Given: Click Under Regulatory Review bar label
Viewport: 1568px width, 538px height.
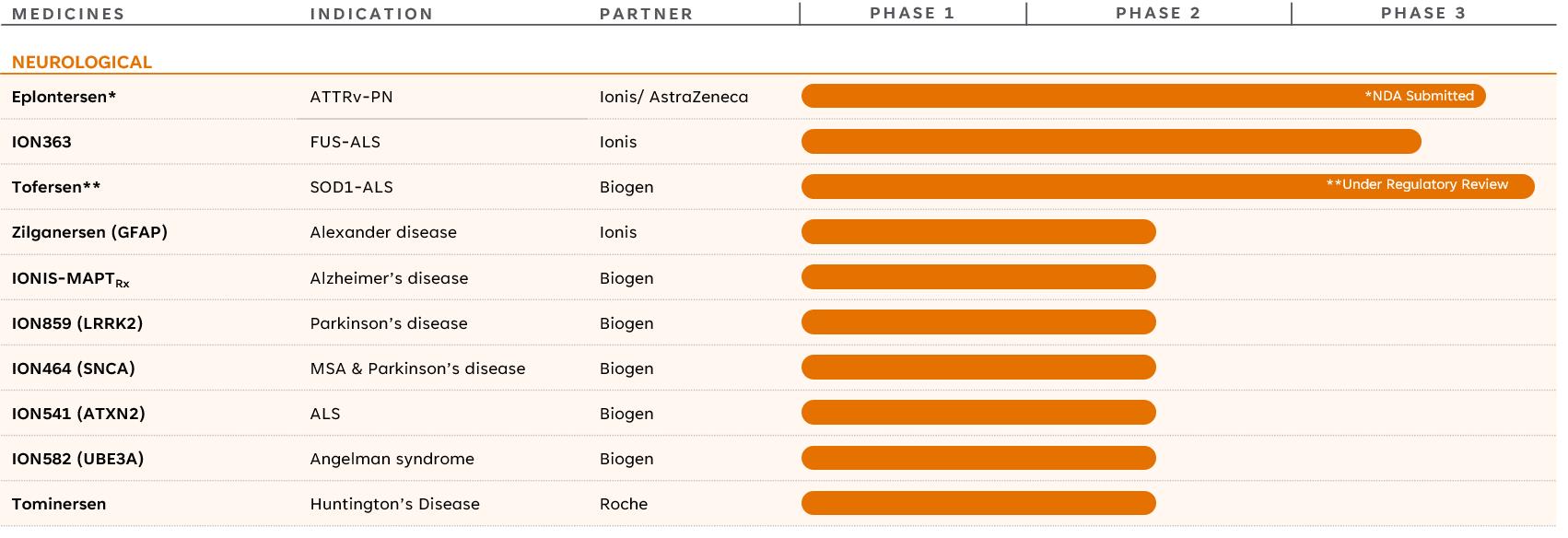Looking at the screenshot, I should [1417, 184].
